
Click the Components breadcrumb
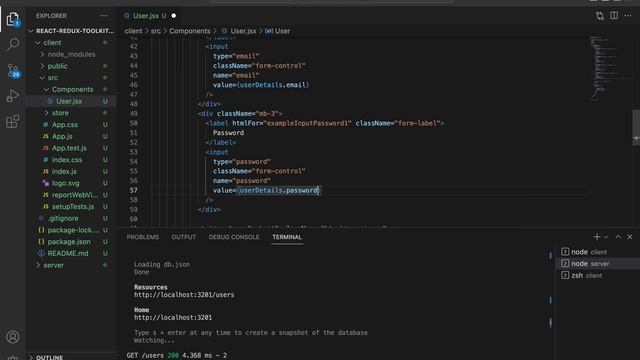(x=190, y=31)
